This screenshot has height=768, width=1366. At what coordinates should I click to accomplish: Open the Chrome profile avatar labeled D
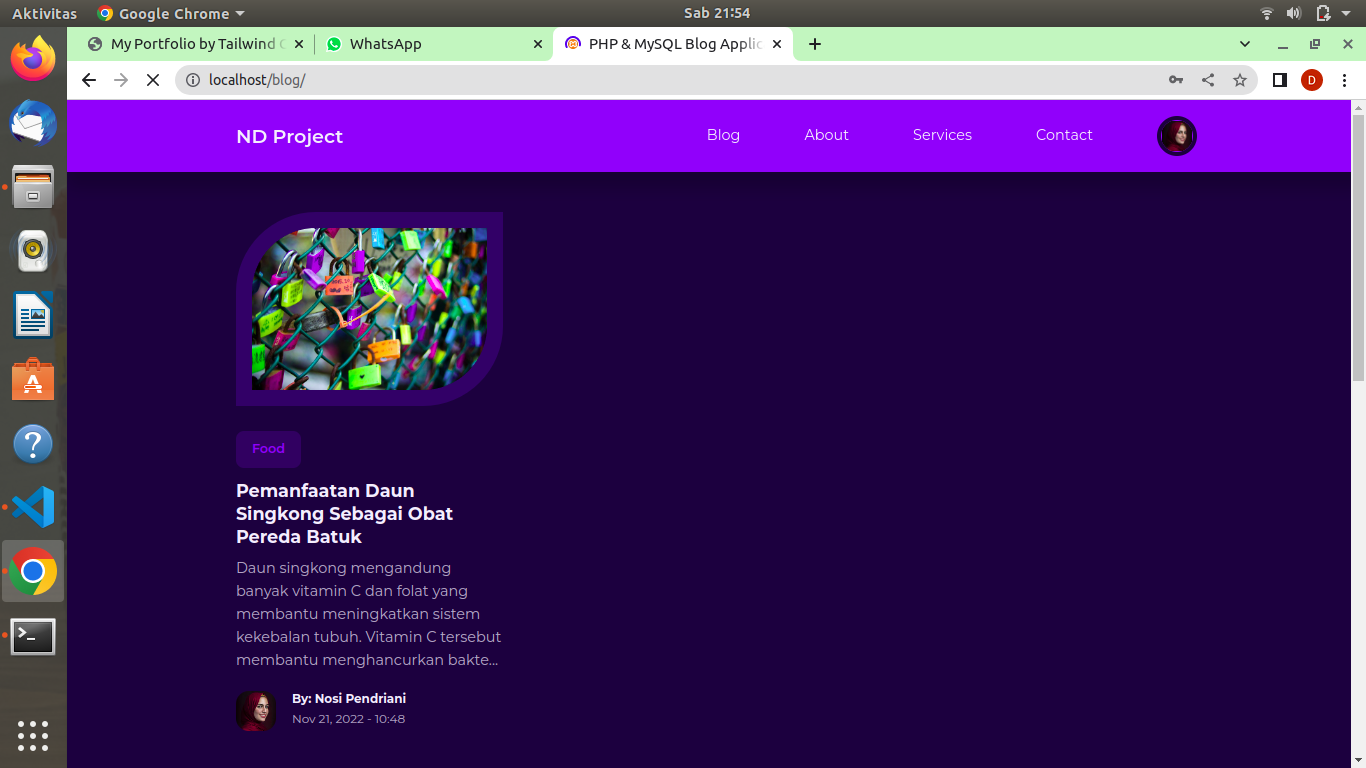1312,80
